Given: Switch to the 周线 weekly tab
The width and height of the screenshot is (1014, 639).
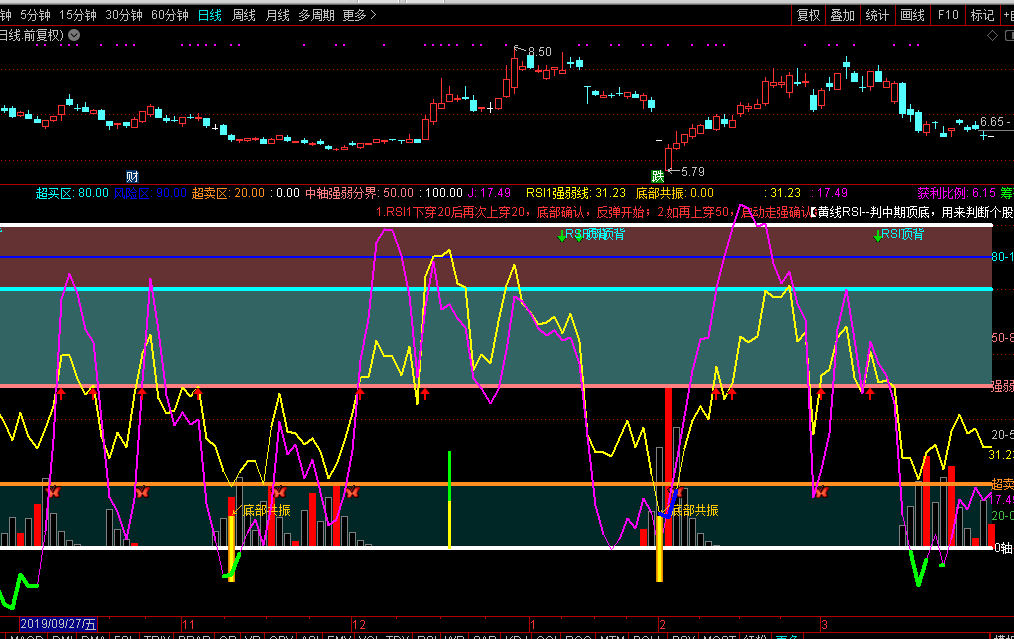Looking at the screenshot, I should [x=244, y=15].
